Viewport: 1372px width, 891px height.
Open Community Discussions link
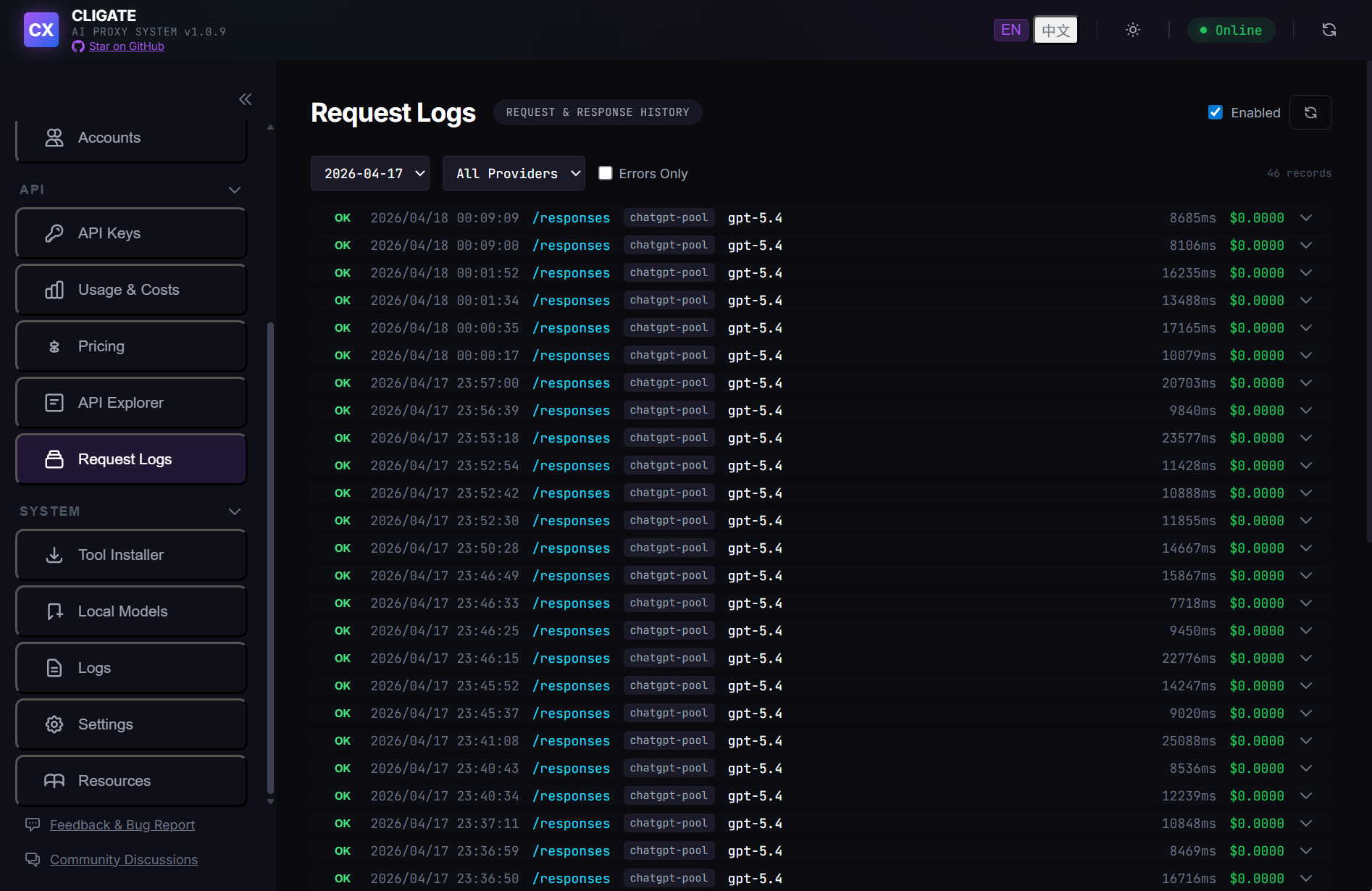[124, 859]
